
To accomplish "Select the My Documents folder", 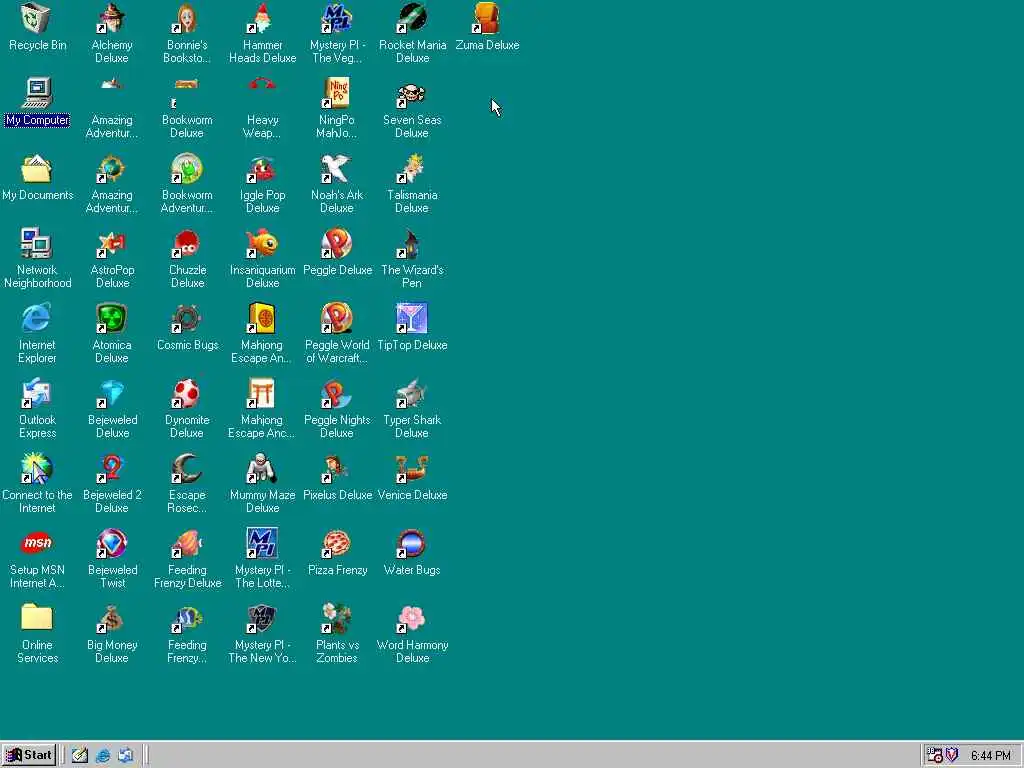I will [37, 168].
